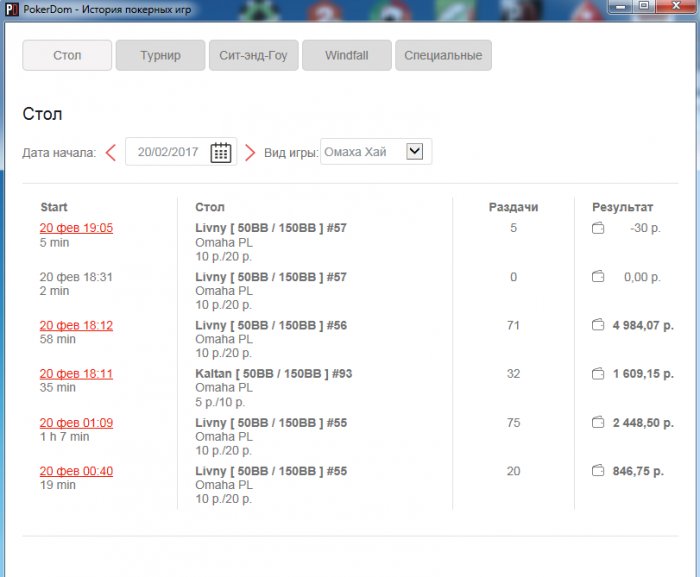Select the Раздачи column header
Viewport: 700px width, 577px height.
click(513, 207)
